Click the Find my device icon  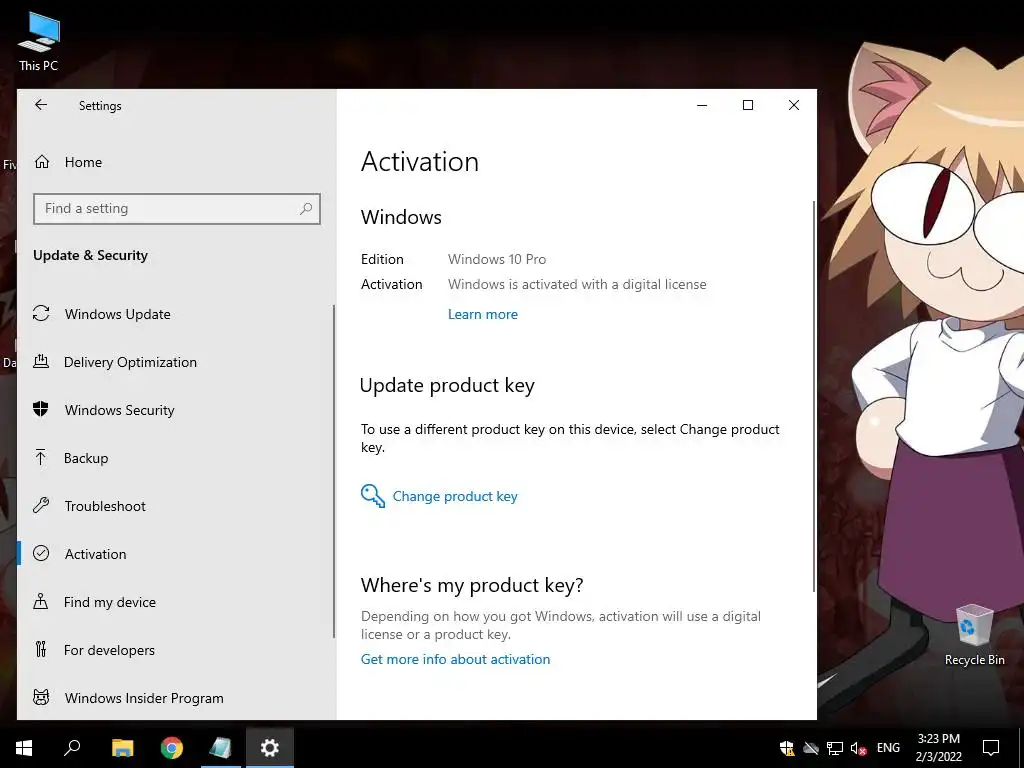(40, 601)
